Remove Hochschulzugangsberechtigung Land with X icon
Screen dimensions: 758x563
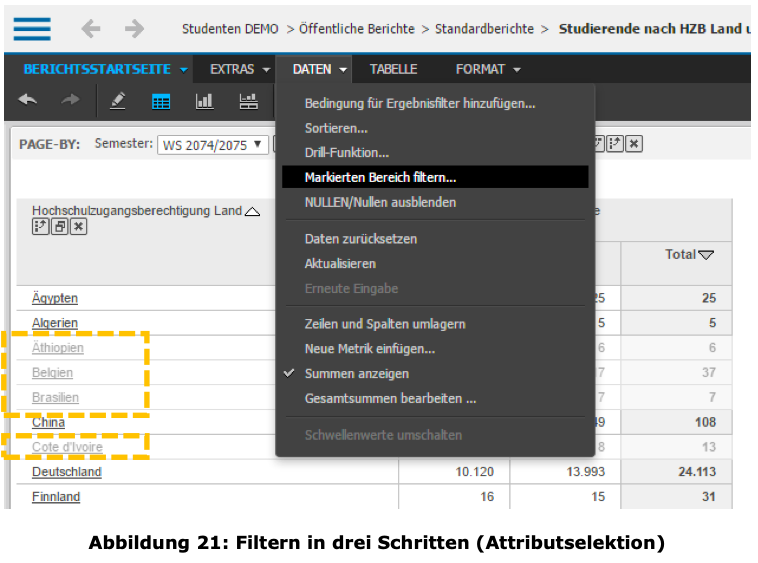[79, 226]
